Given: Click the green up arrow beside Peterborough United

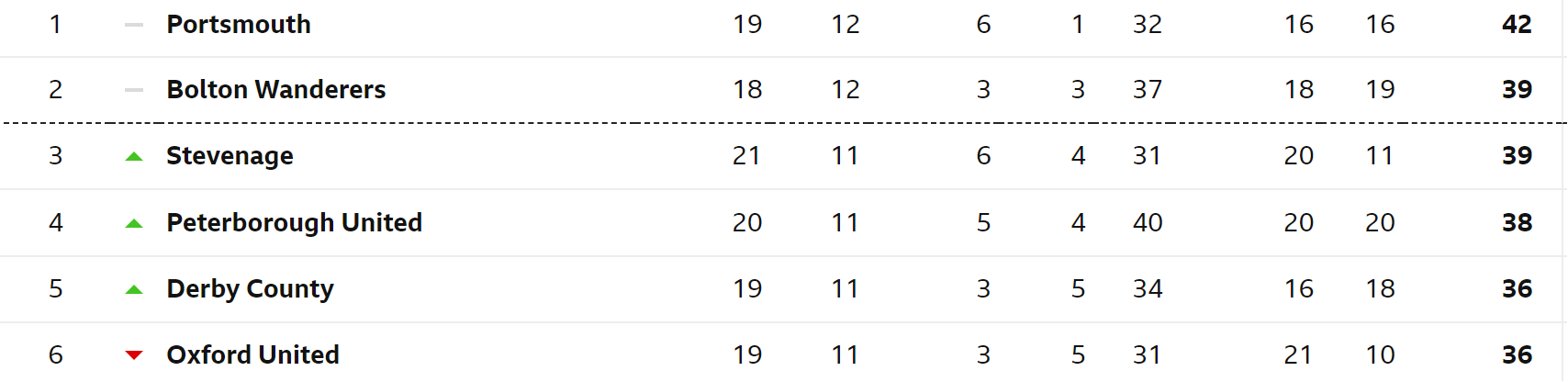Looking at the screenshot, I should tap(134, 223).
